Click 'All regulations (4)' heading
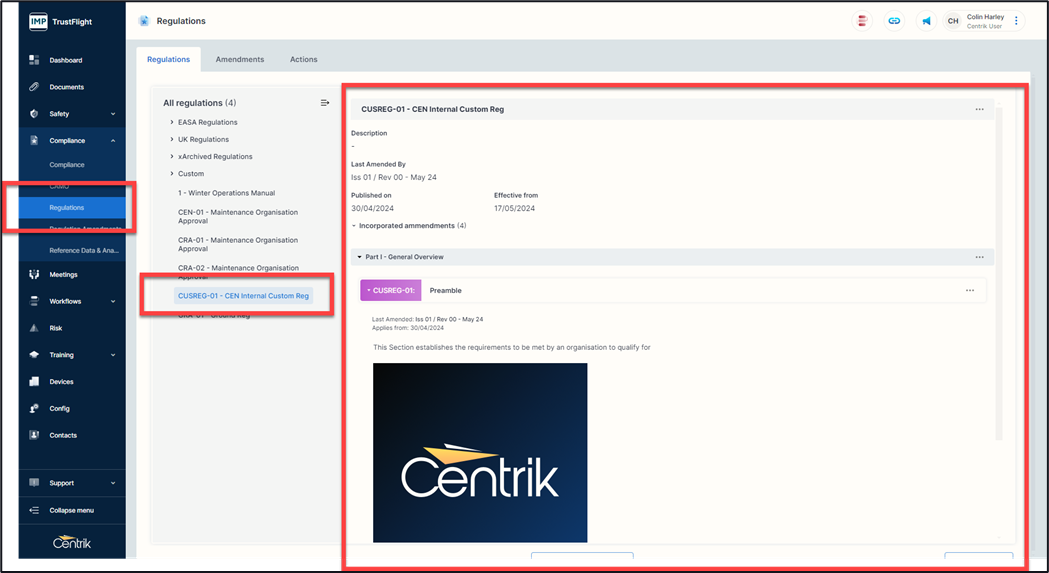 [199, 103]
